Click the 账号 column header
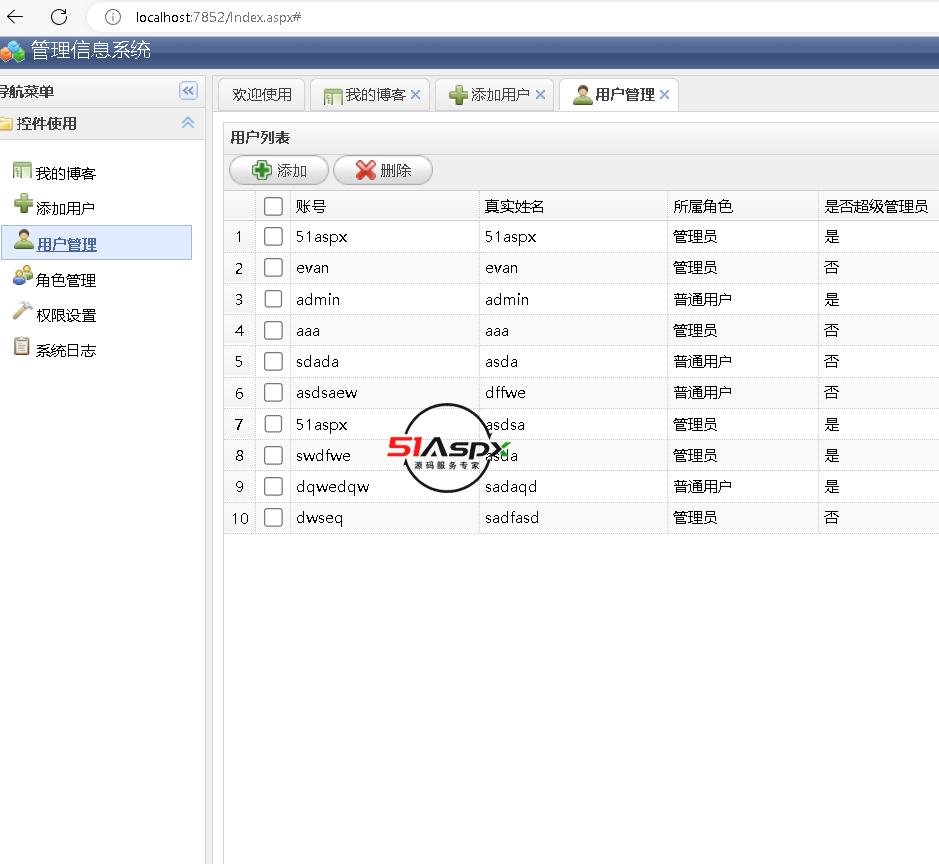The image size is (939, 864). coord(311,206)
